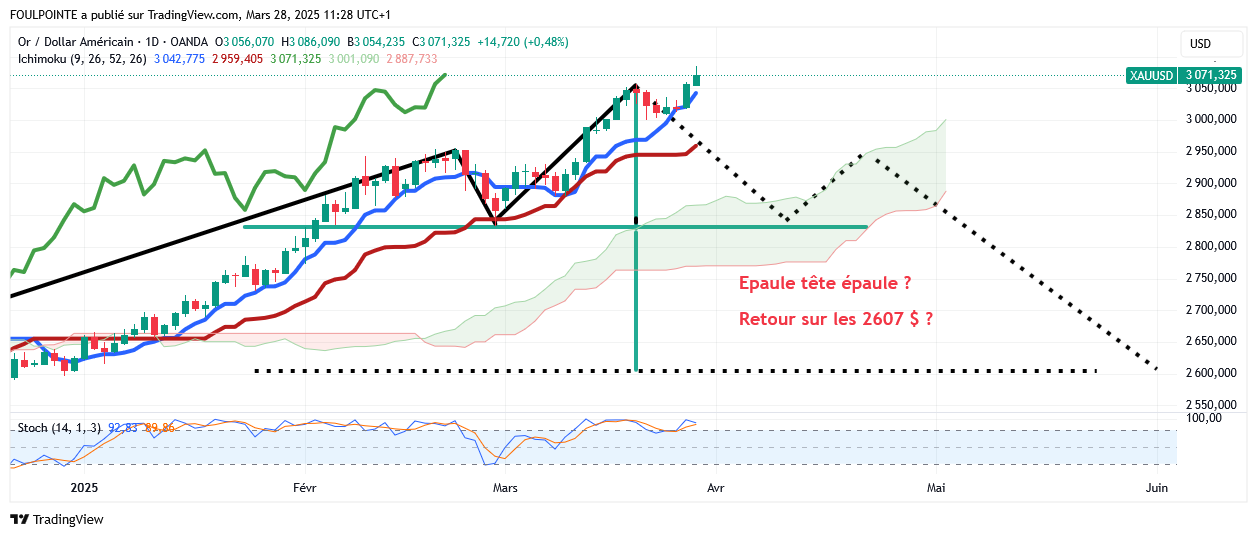
Task: Click the OANDA source label
Action: coord(189,42)
